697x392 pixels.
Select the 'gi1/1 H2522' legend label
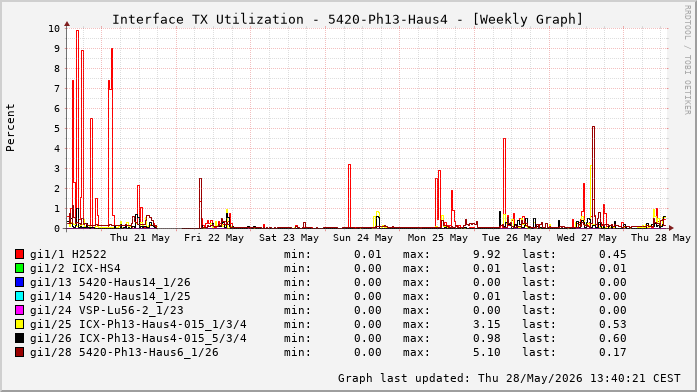pos(68,254)
